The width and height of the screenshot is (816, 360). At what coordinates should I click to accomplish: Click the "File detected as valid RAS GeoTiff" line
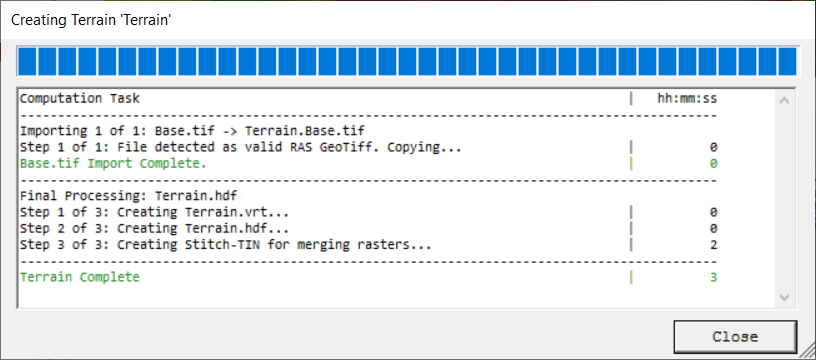pos(240,147)
